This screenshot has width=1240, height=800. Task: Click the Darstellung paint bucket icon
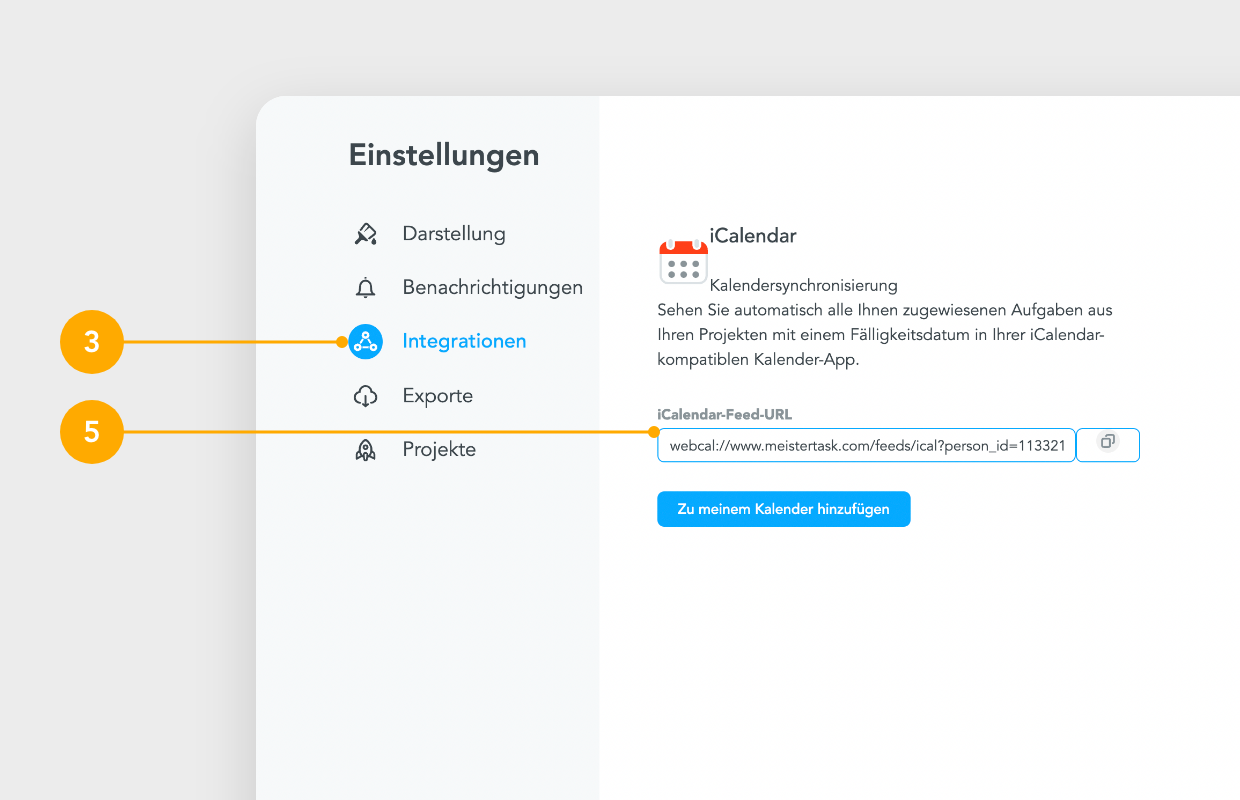pos(366,234)
